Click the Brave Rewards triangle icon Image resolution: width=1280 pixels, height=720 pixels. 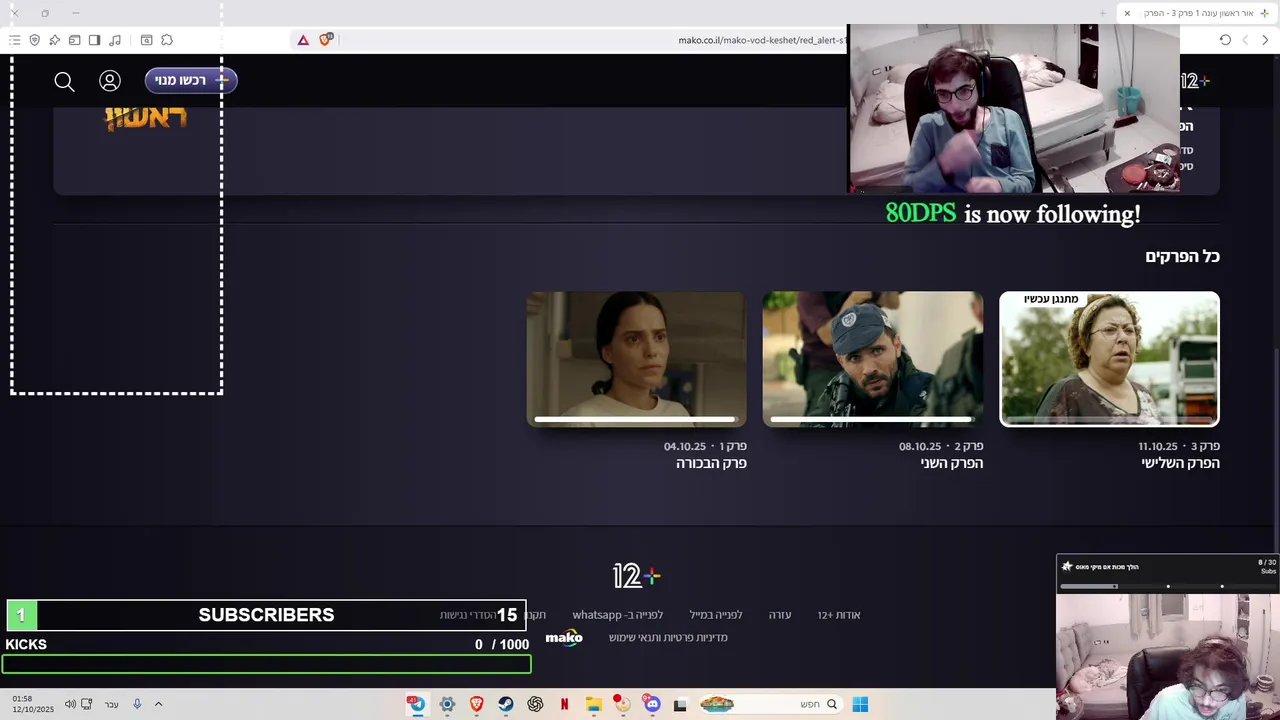pos(303,40)
